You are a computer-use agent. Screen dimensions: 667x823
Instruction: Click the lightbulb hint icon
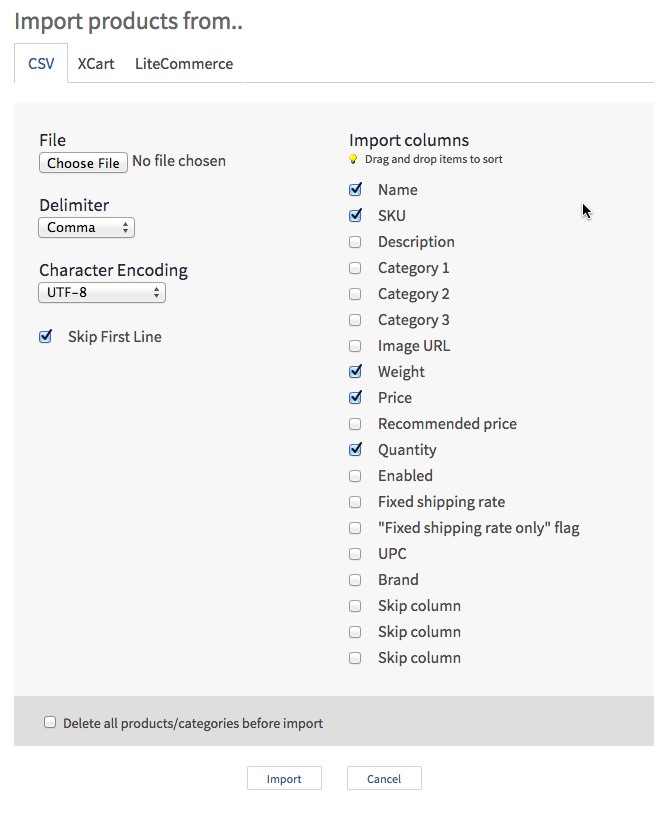tap(353, 158)
